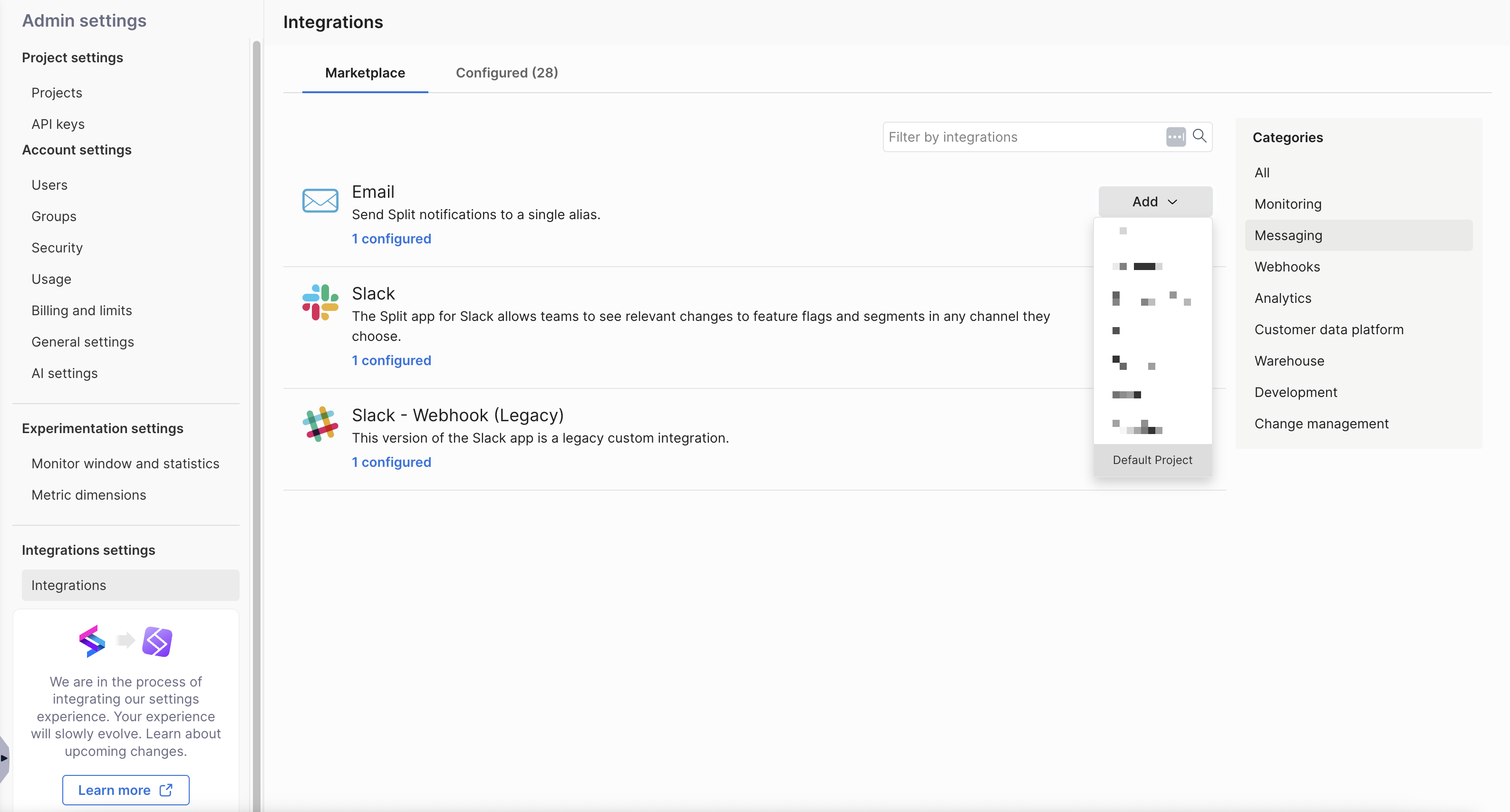The image size is (1510, 812).
Task: Open the Add dropdown for Email
Action: pyautogui.click(x=1155, y=202)
